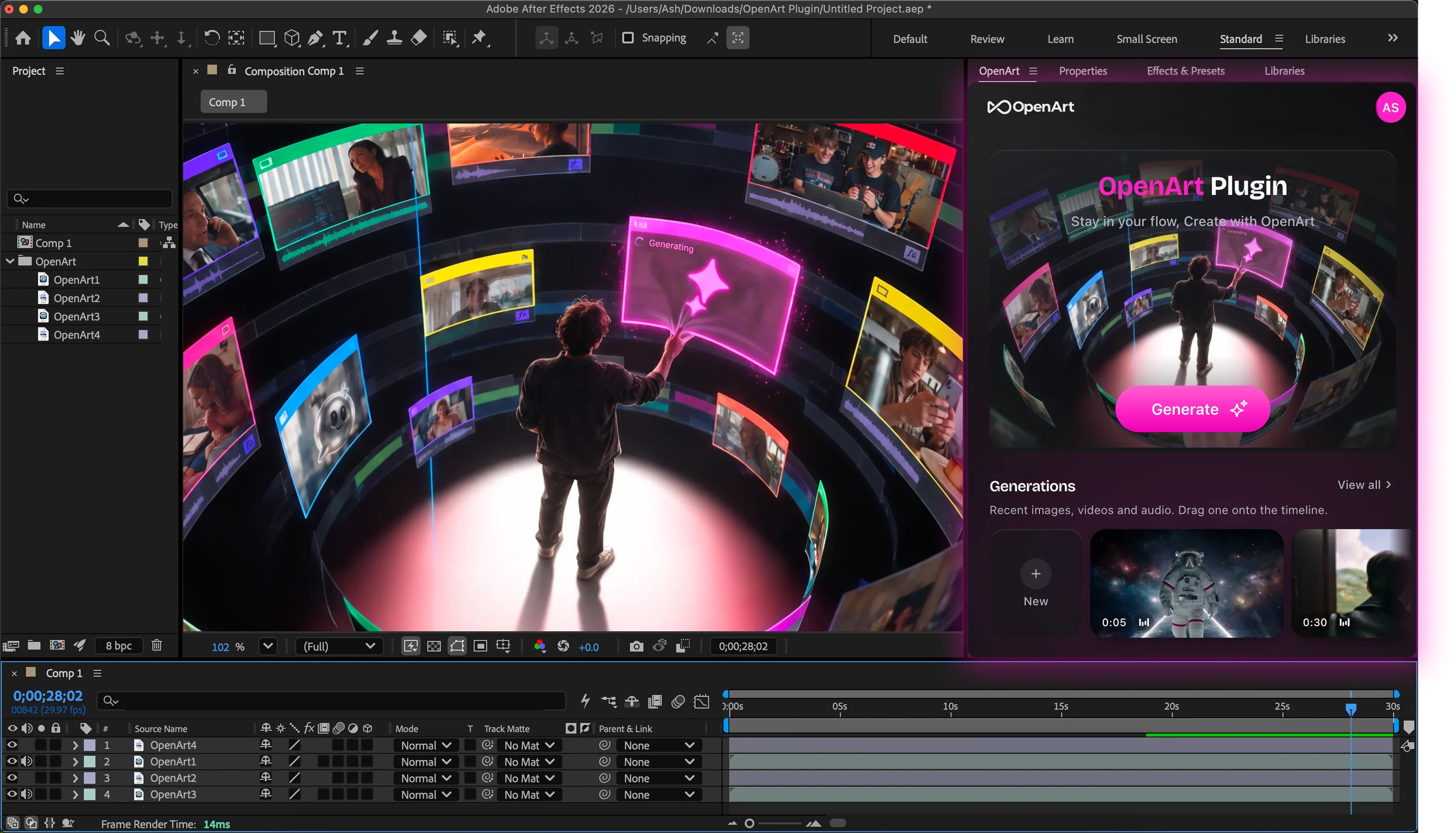Create a new folder in Project panel
This screenshot has width=1456, height=833.
tap(34, 645)
